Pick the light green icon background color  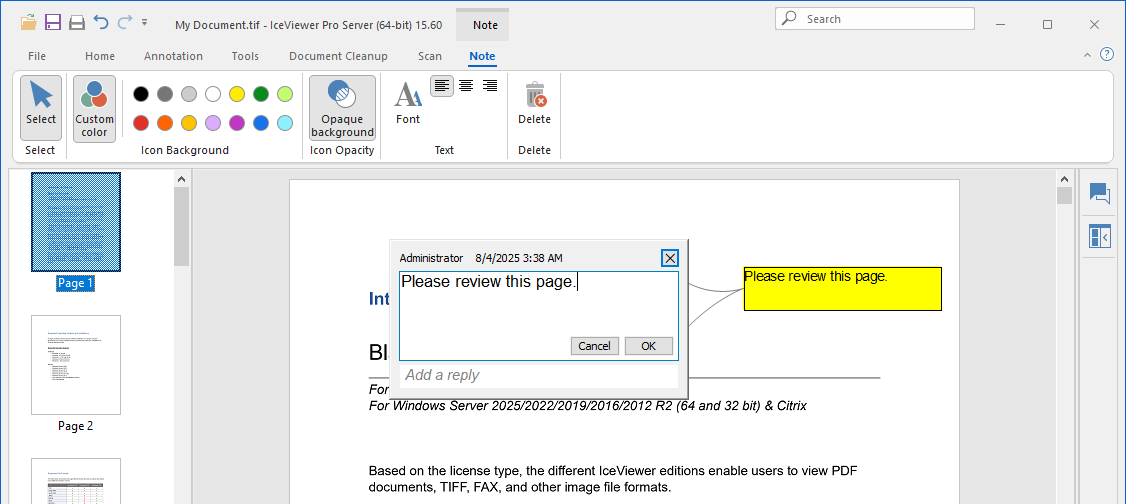coord(285,93)
